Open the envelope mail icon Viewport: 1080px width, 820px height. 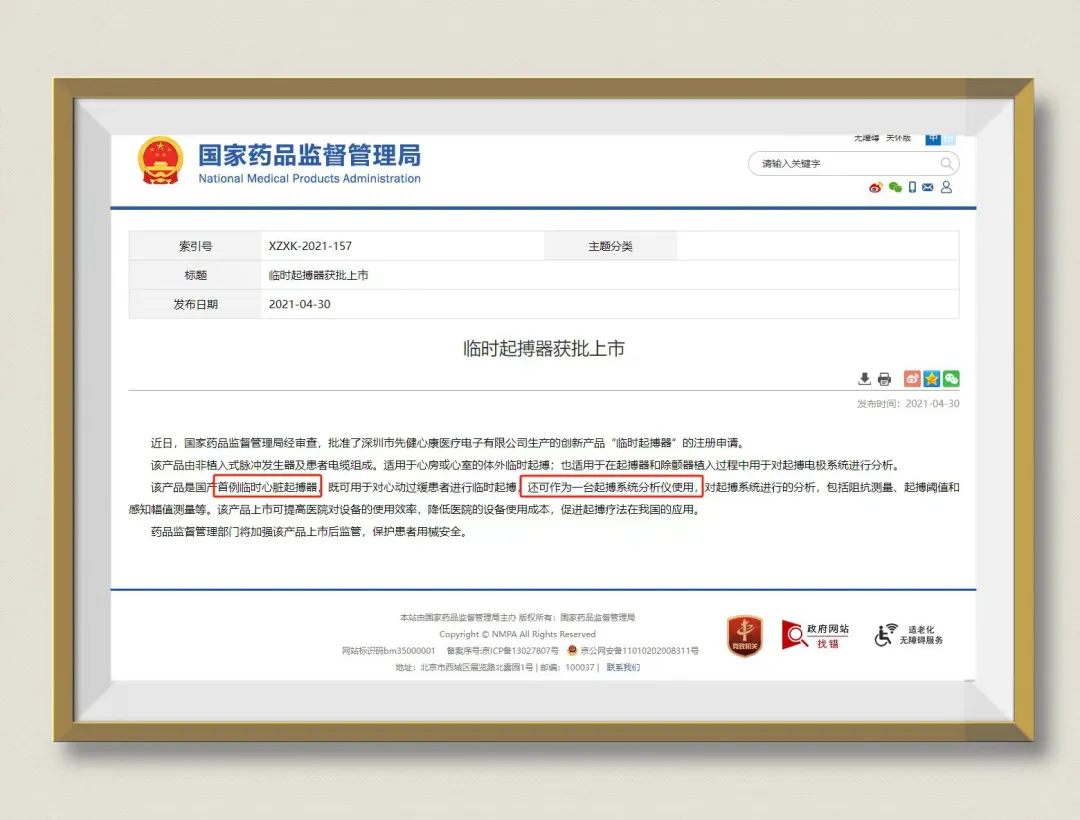[928, 187]
